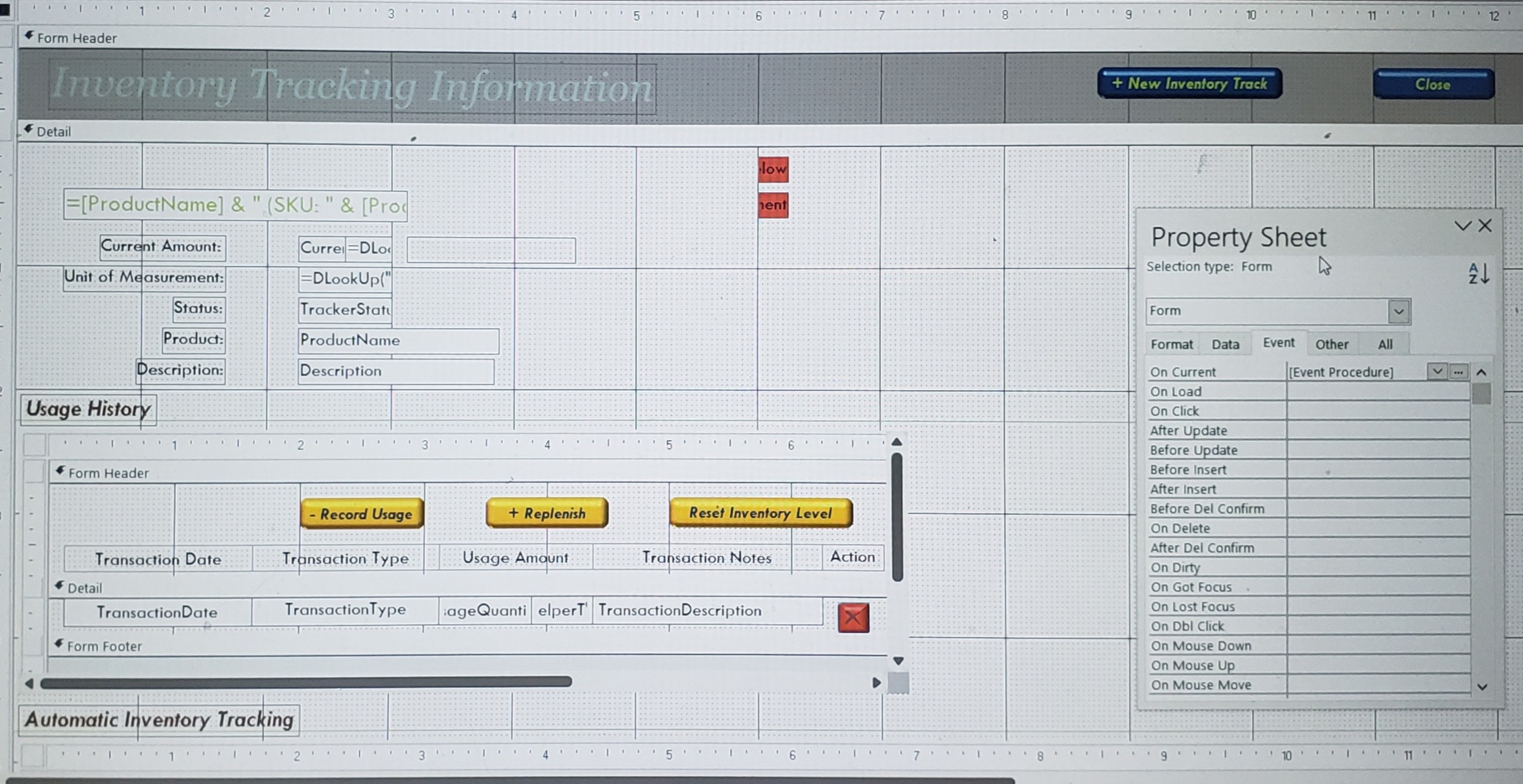1523x784 pixels.
Task: Open the All properties tab
Action: 1385,344
